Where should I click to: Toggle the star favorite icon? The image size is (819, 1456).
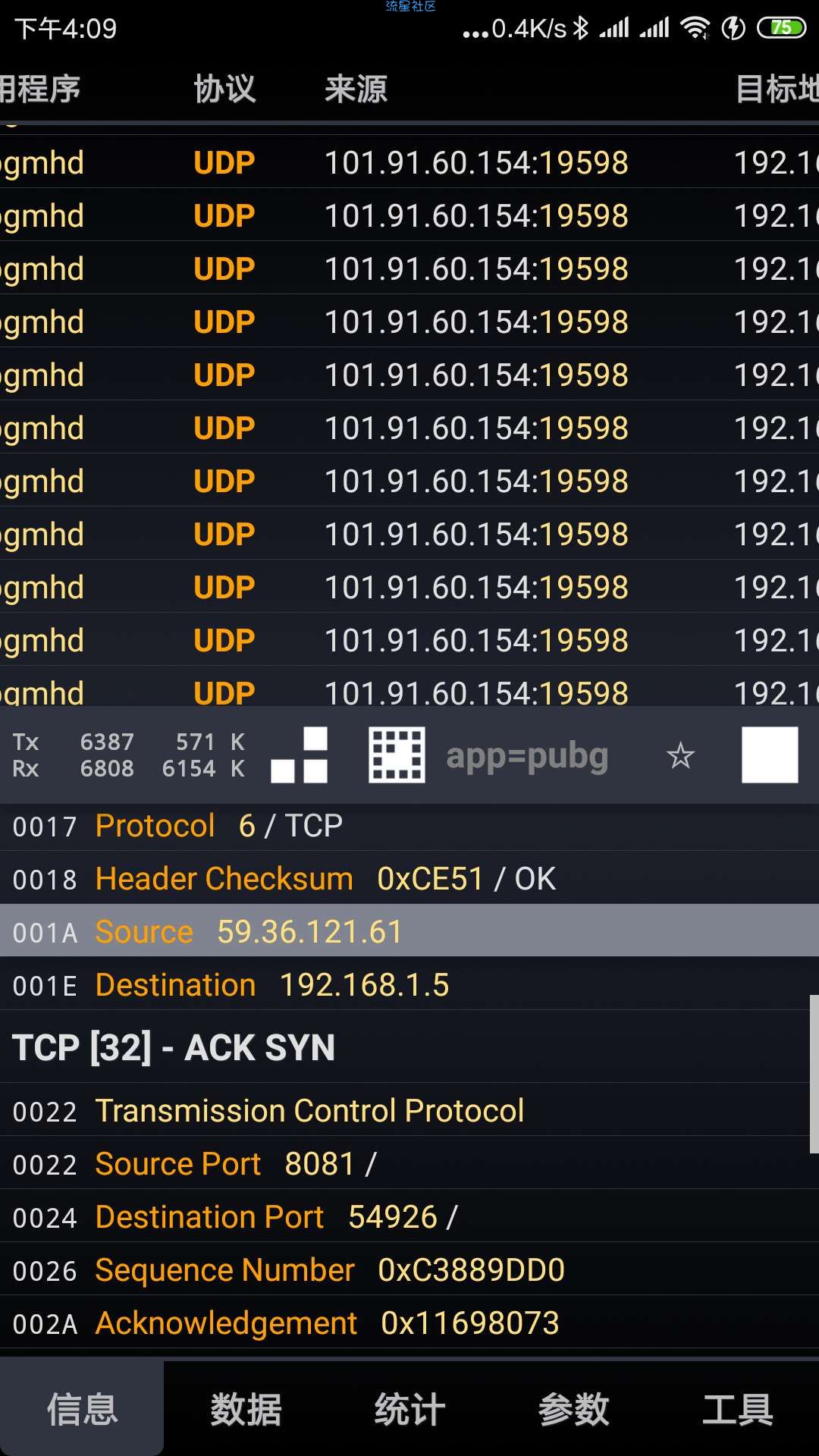coord(680,755)
